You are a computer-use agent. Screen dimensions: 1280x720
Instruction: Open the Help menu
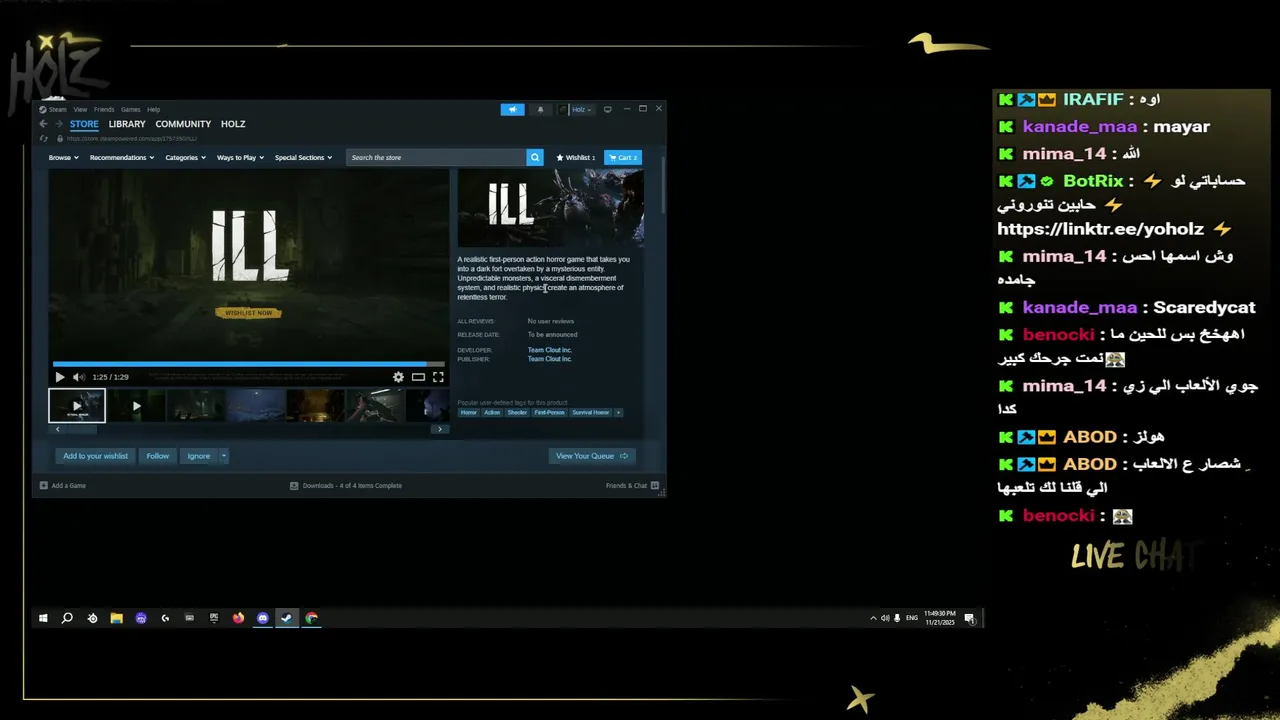pyautogui.click(x=154, y=109)
